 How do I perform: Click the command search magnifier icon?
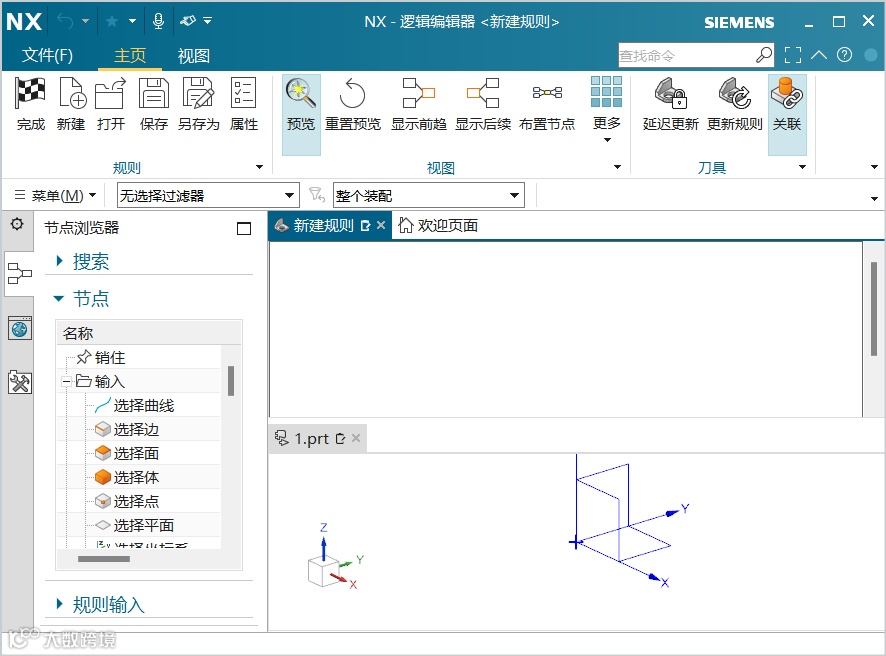764,55
